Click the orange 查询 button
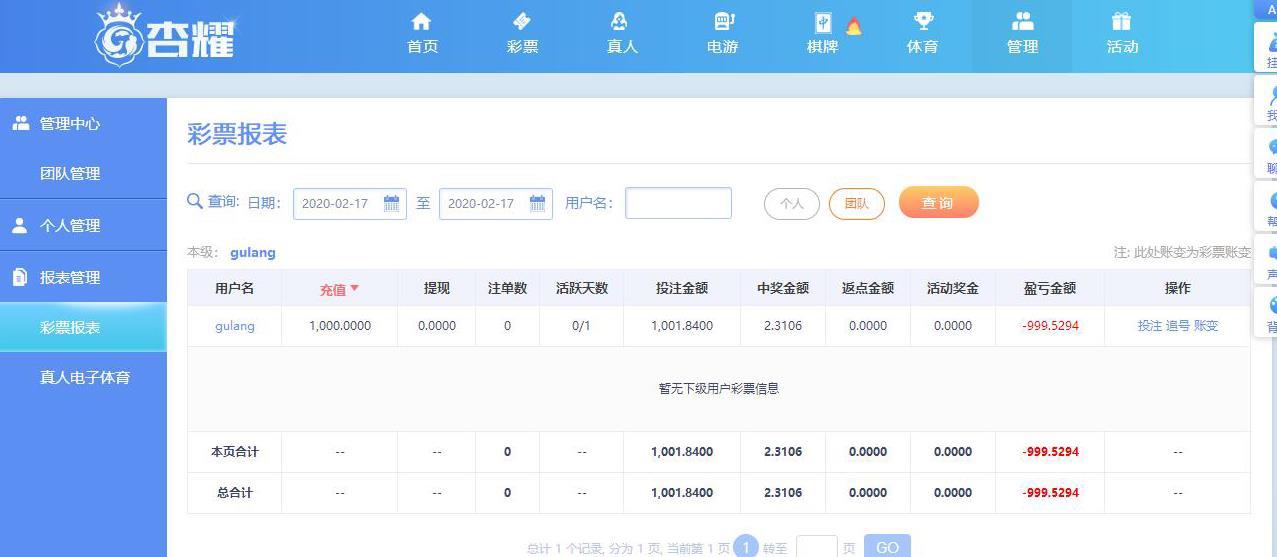The width and height of the screenshot is (1277, 557). [x=938, y=202]
